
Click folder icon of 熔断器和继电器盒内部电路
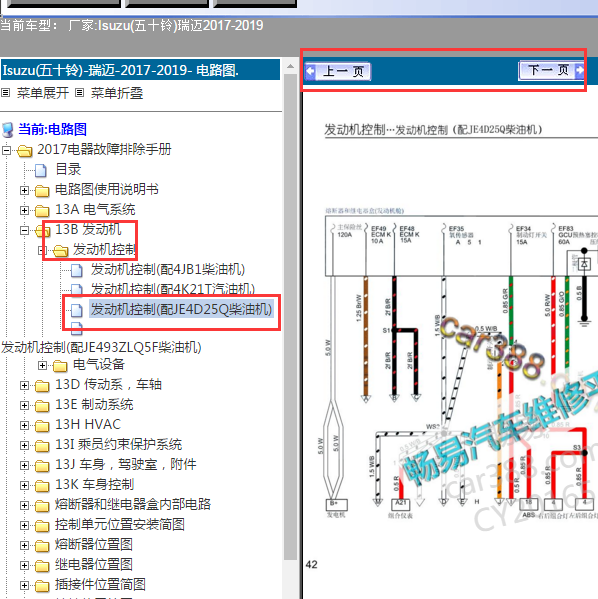tap(42, 506)
